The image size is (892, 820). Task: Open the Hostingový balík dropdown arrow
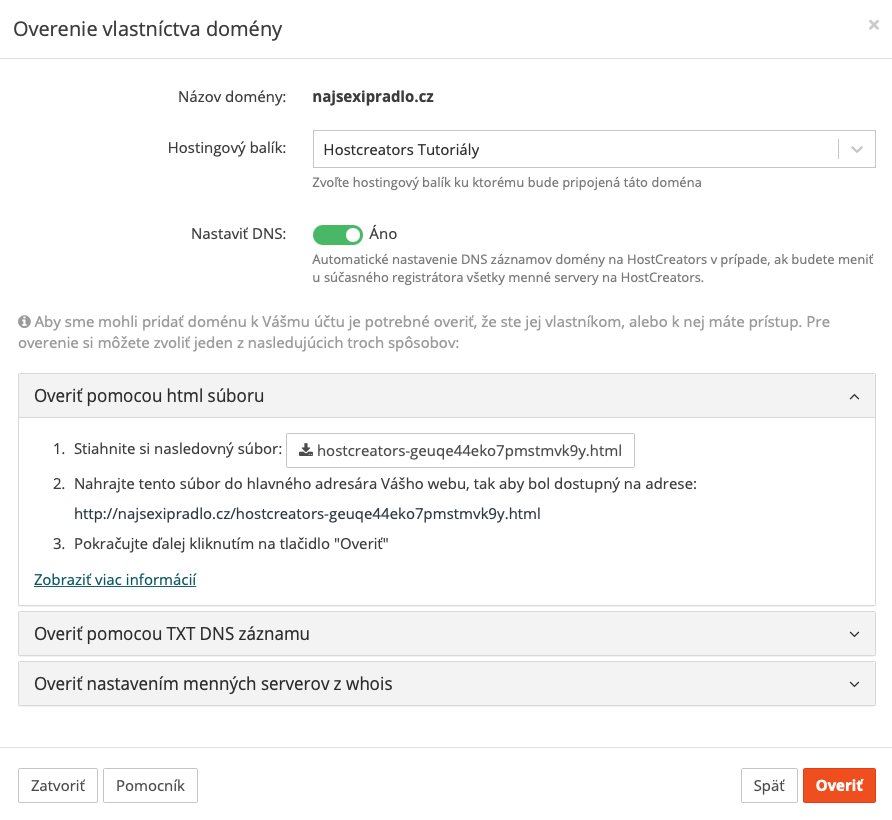coord(857,150)
